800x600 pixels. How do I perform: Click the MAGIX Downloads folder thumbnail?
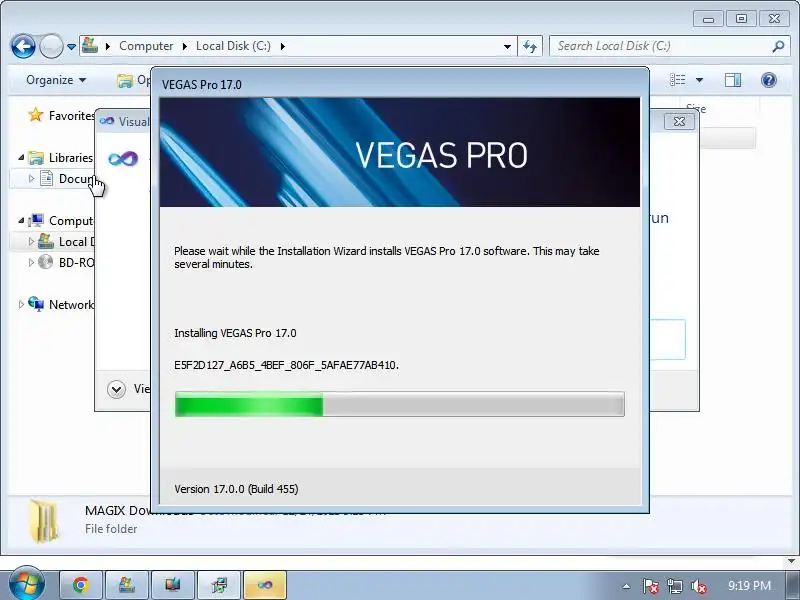tap(44, 521)
